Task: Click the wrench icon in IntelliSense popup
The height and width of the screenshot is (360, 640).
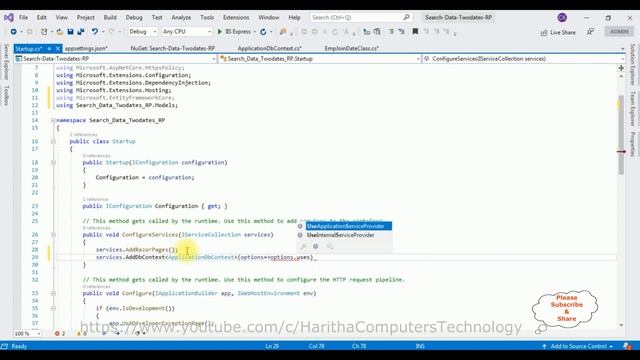Action: click(303, 246)
